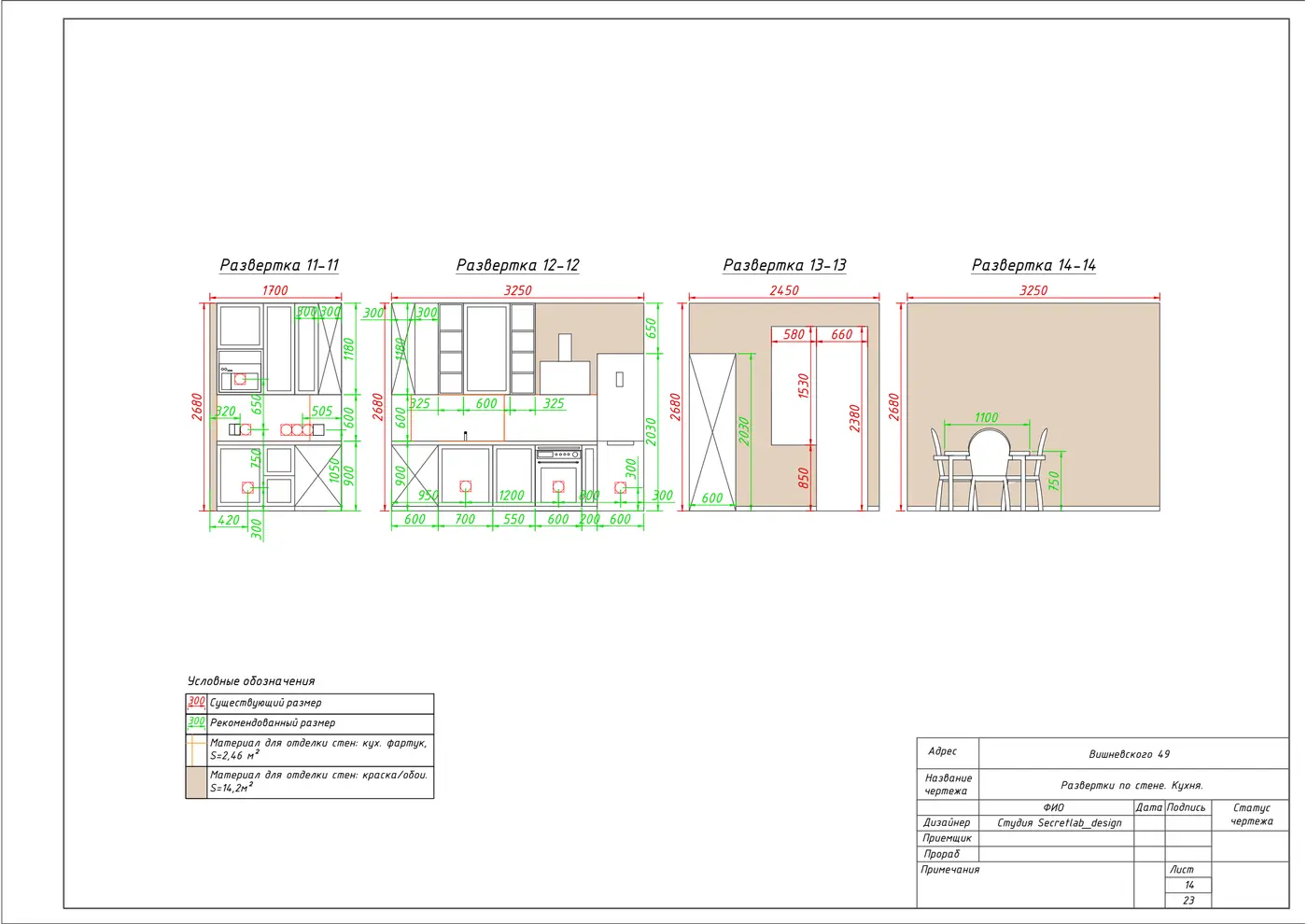This screenshot has height=924, width=1307.
Task: Click the "Дизайнер" row label
Action: coord(947,823)
